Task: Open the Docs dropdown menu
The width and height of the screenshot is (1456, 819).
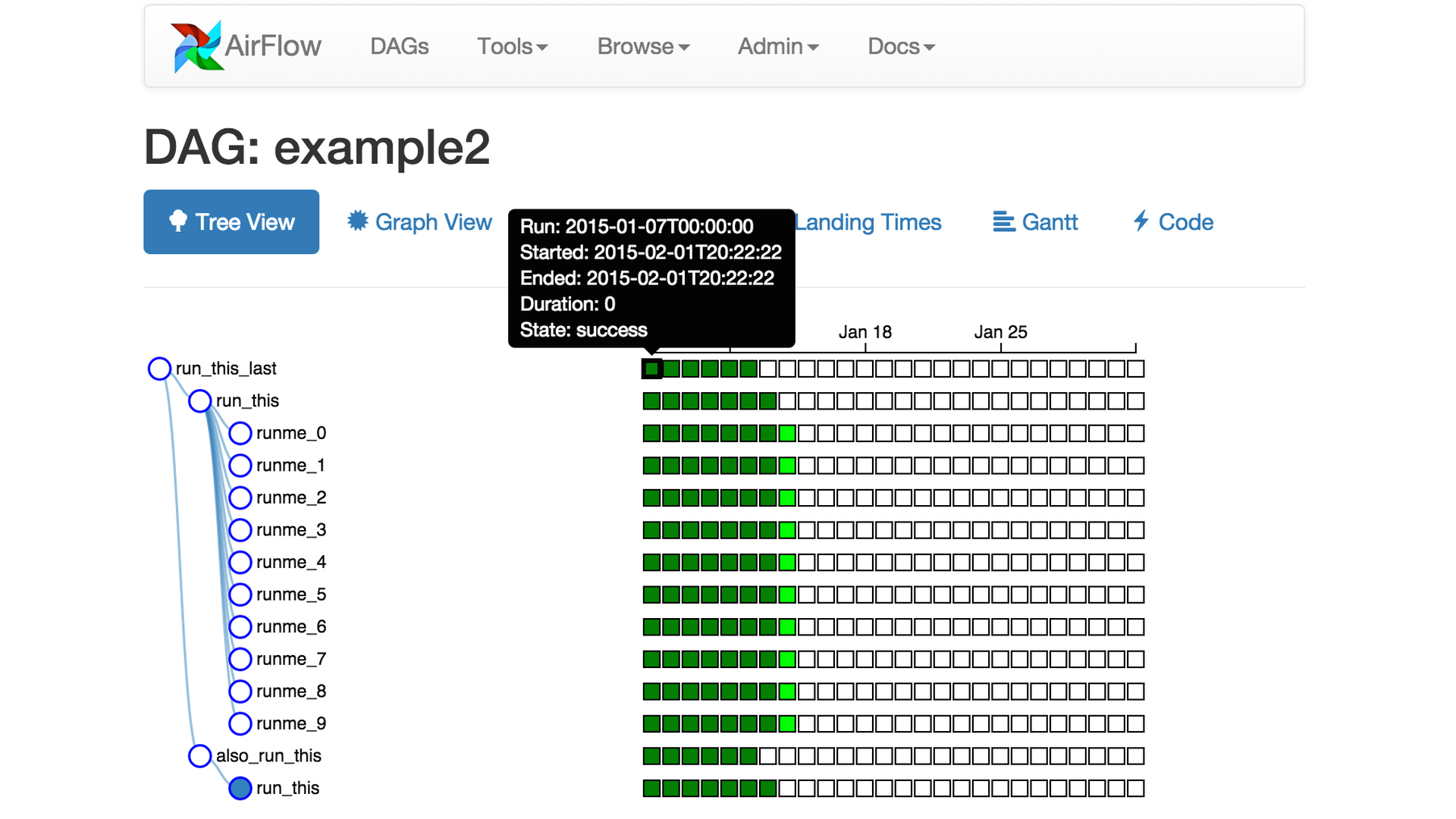Action: 901,46
